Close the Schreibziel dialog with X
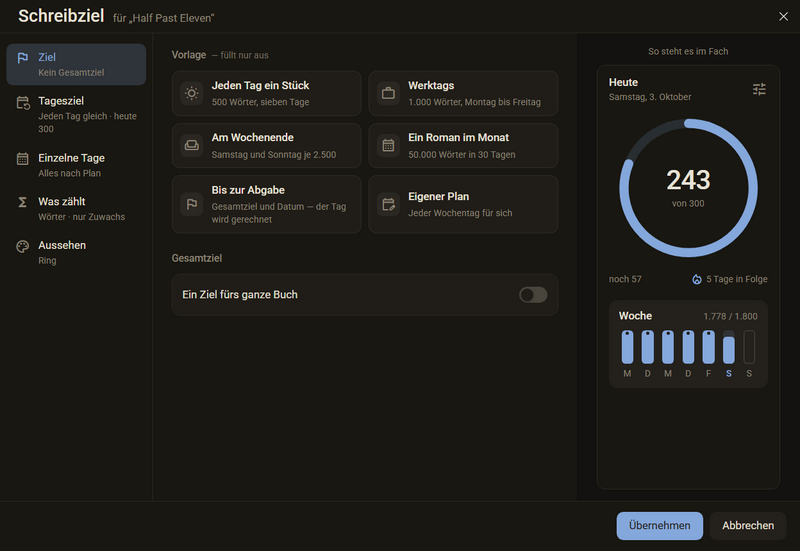The width and height of the screenshot is (800, 551). [784, 17]
